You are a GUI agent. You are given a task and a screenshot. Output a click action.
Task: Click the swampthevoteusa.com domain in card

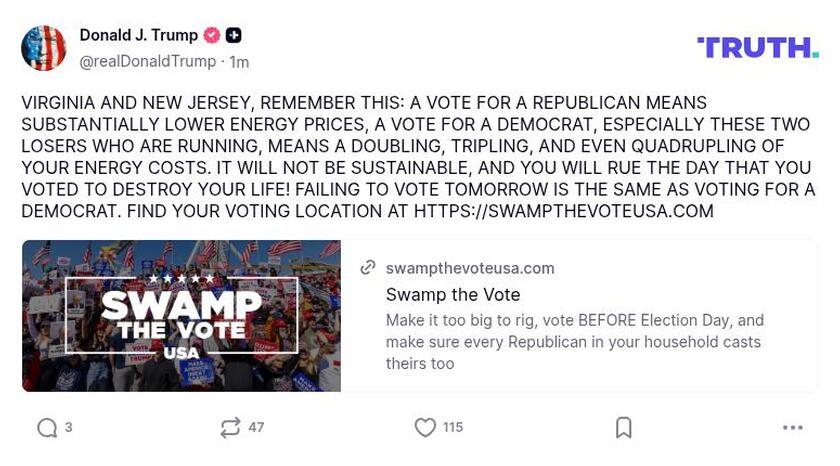pyautogui.click(x=469, y=268)
